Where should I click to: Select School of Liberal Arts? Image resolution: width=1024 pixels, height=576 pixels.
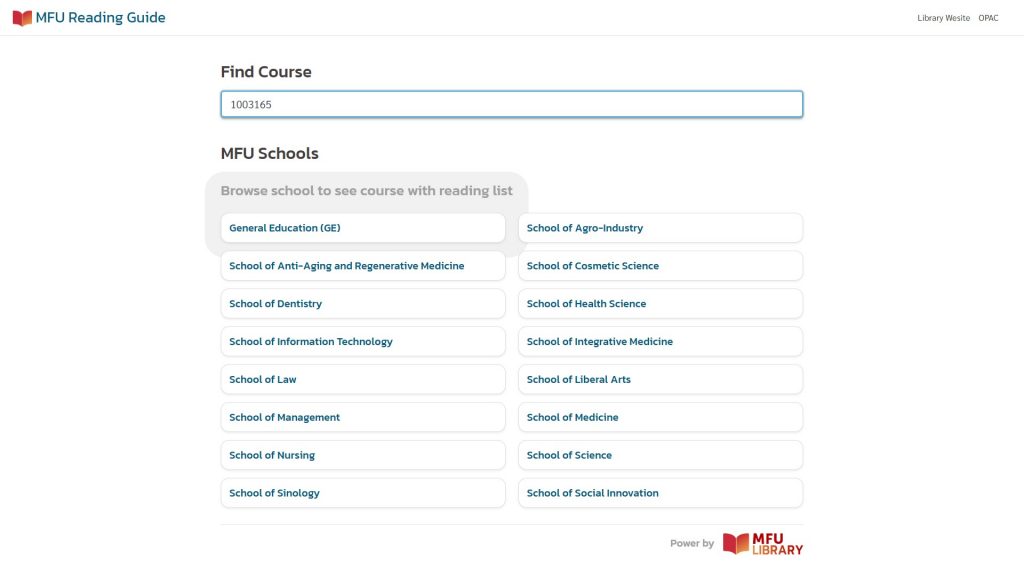point(660,379)
